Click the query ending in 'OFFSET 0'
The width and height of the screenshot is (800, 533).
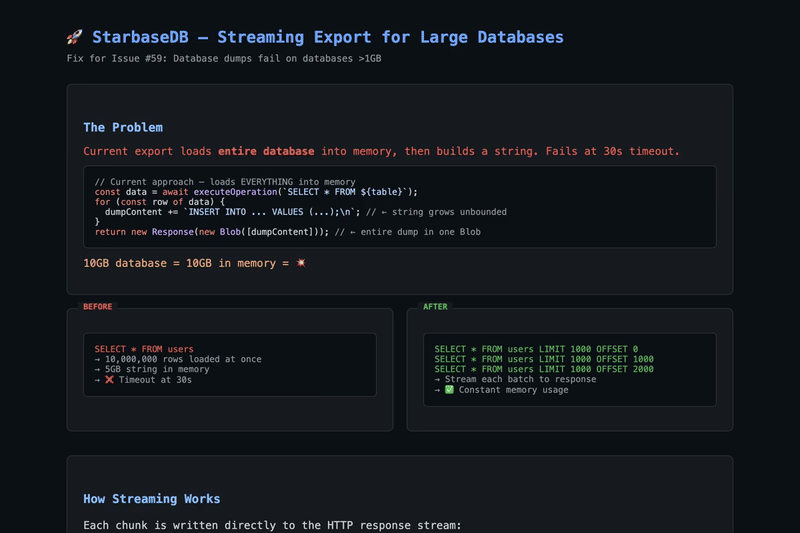click(x=536, y=349)
